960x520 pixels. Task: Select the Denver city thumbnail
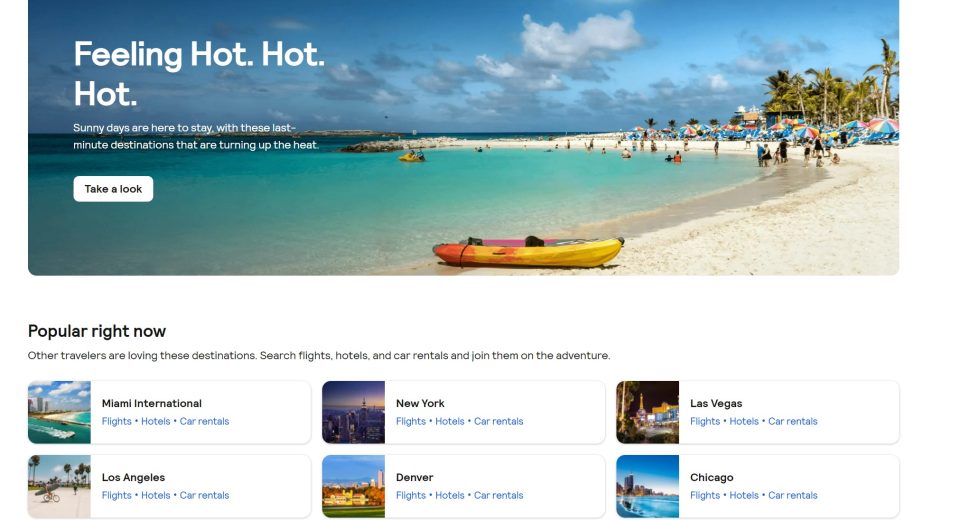coord(353,486)
